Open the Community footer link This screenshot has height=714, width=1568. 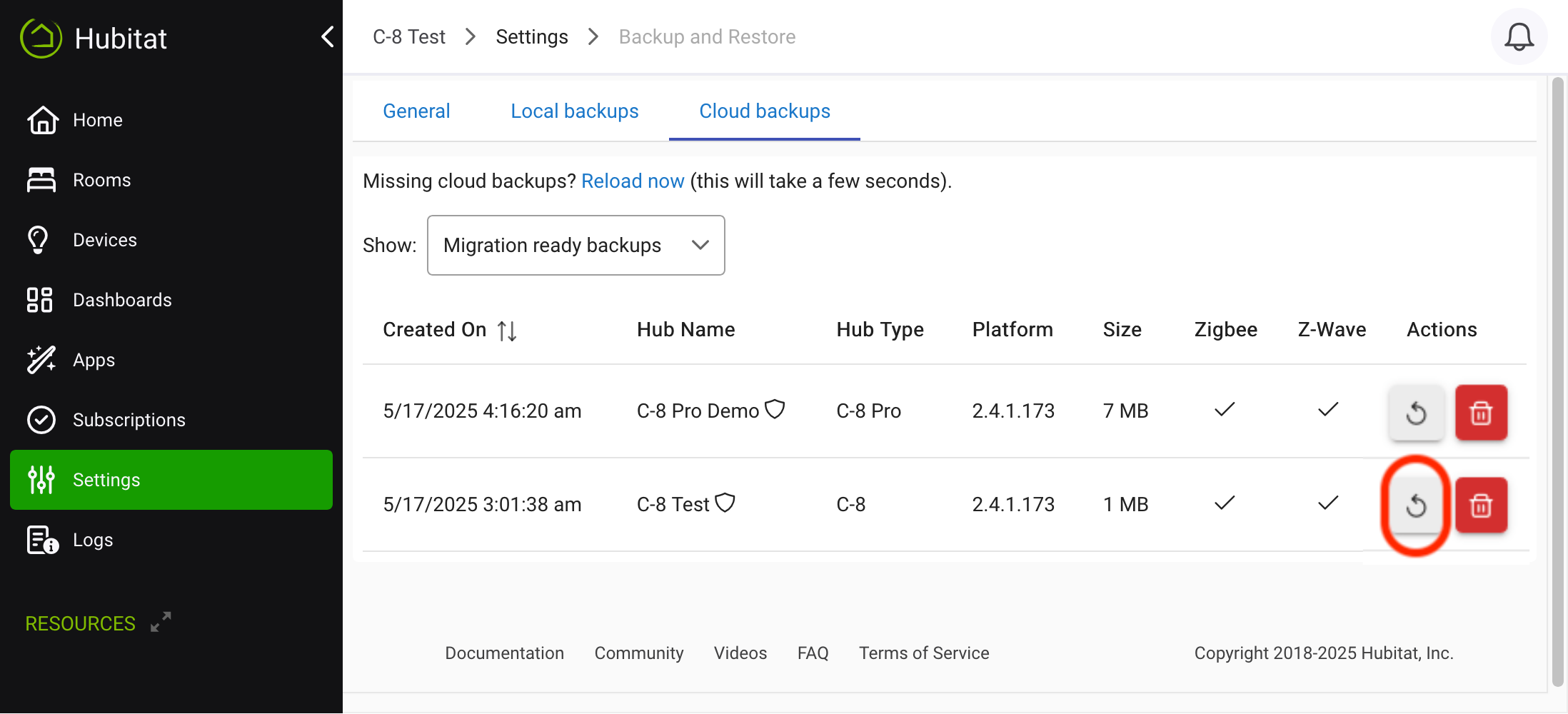click(x=639, y=653)
